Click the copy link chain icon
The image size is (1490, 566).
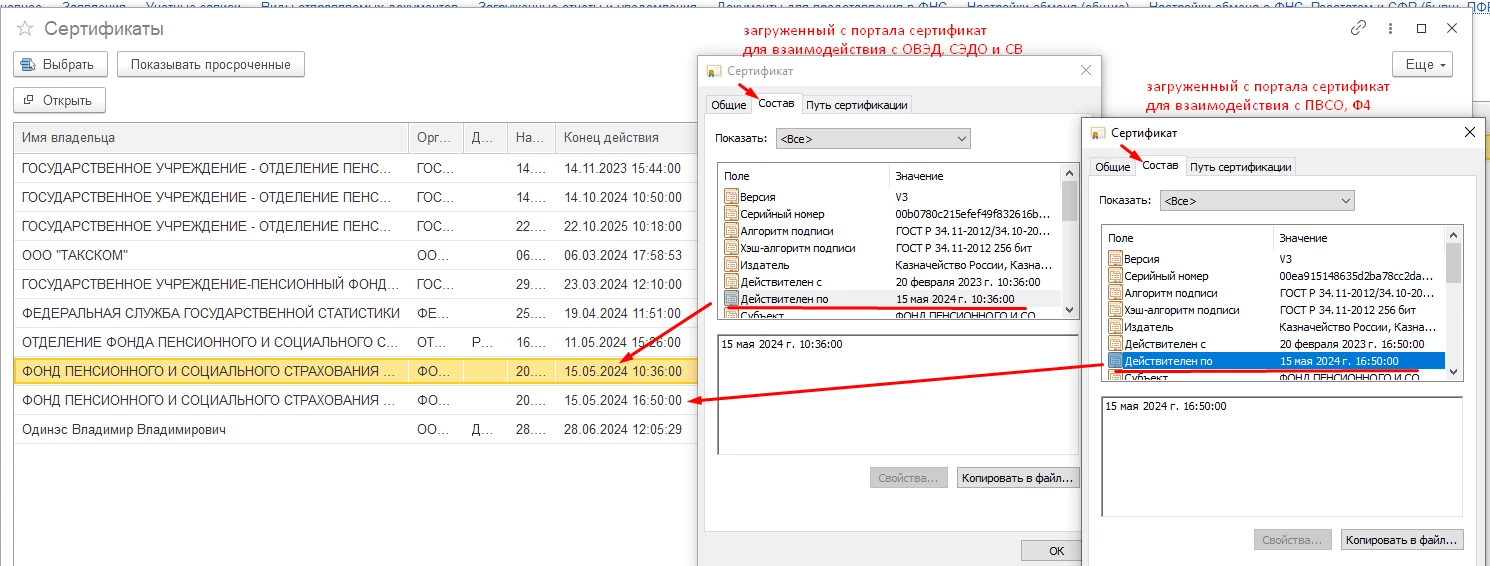point(1358,29)
